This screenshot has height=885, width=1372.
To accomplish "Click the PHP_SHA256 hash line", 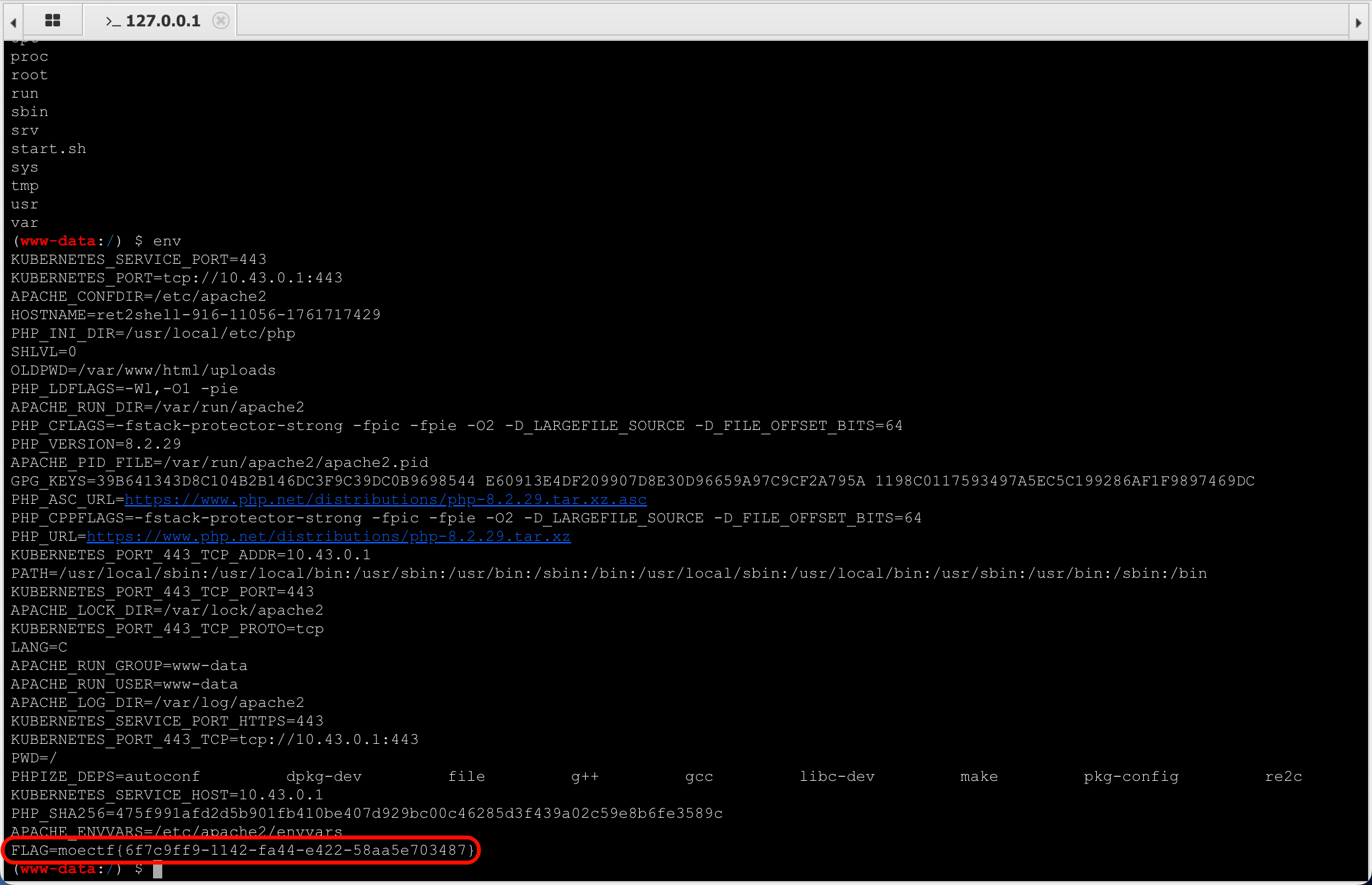I will pos(367,813).
